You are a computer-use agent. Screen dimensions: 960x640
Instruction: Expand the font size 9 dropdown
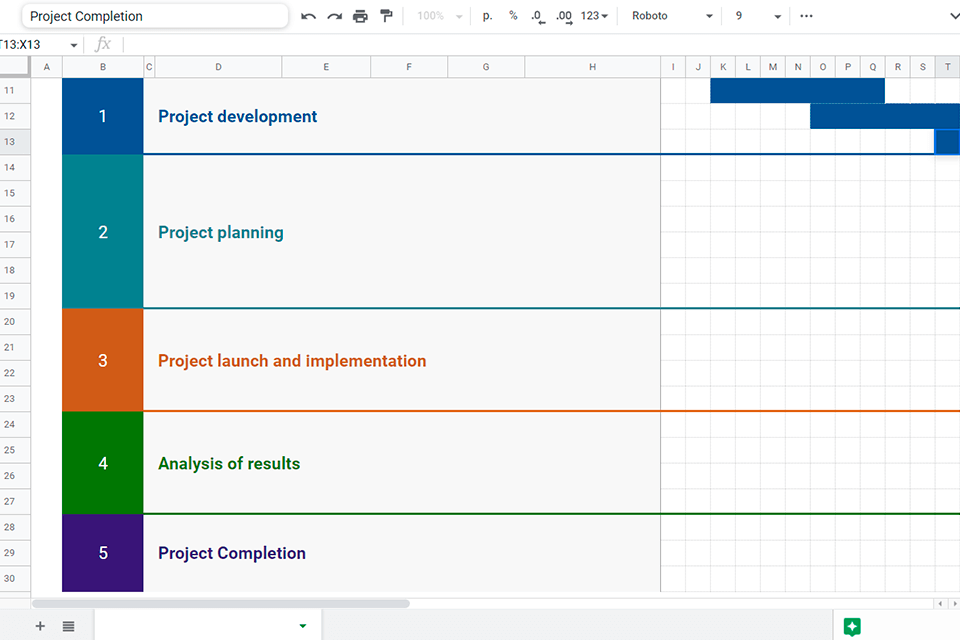pos(758,16)
